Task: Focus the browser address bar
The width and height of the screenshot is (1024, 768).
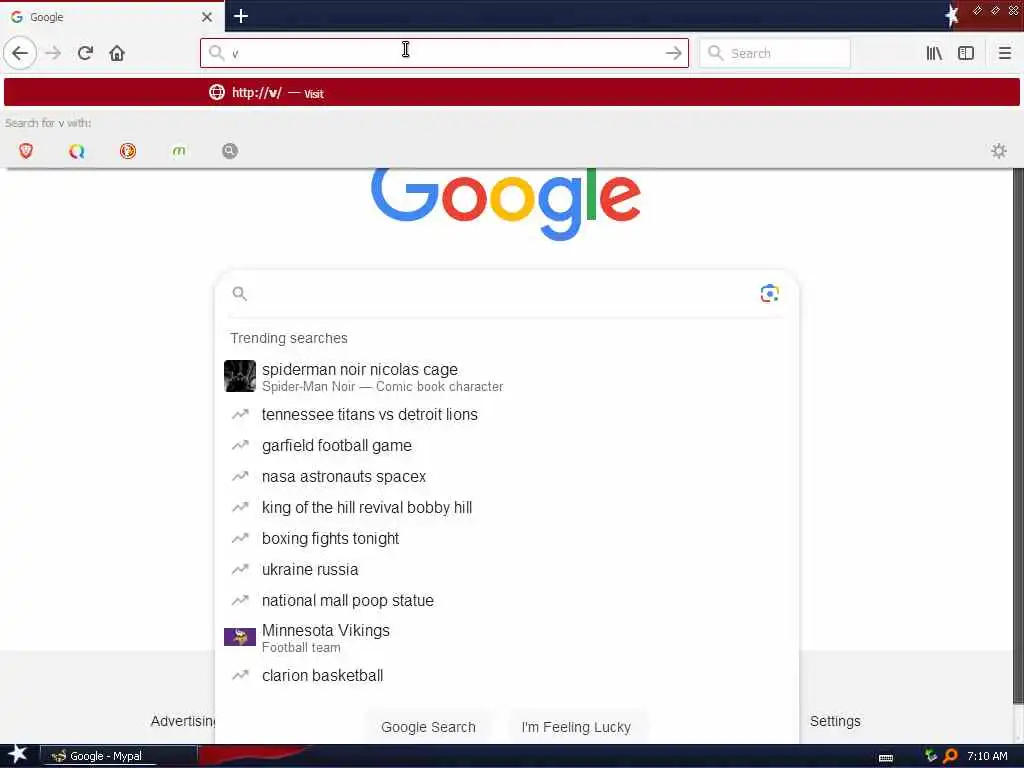Action: point(444,53)
